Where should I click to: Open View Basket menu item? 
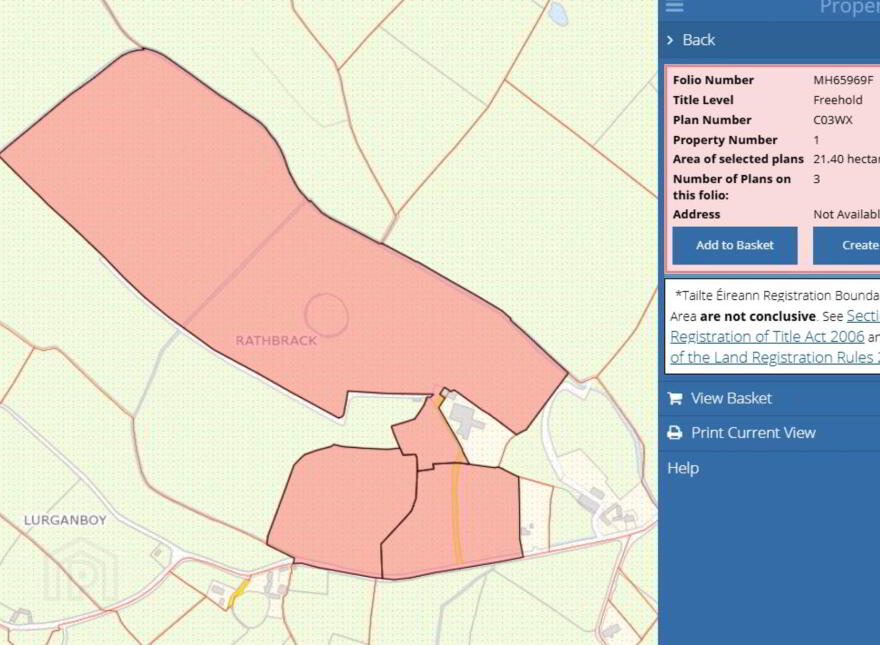731,399
